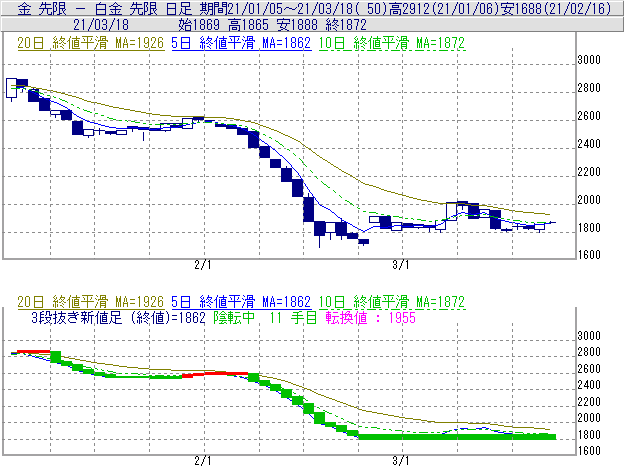This screenshot has width=624, height=473.
Task: Click the long green bar at 1800 level in lower chart
Action: [457, 437]
